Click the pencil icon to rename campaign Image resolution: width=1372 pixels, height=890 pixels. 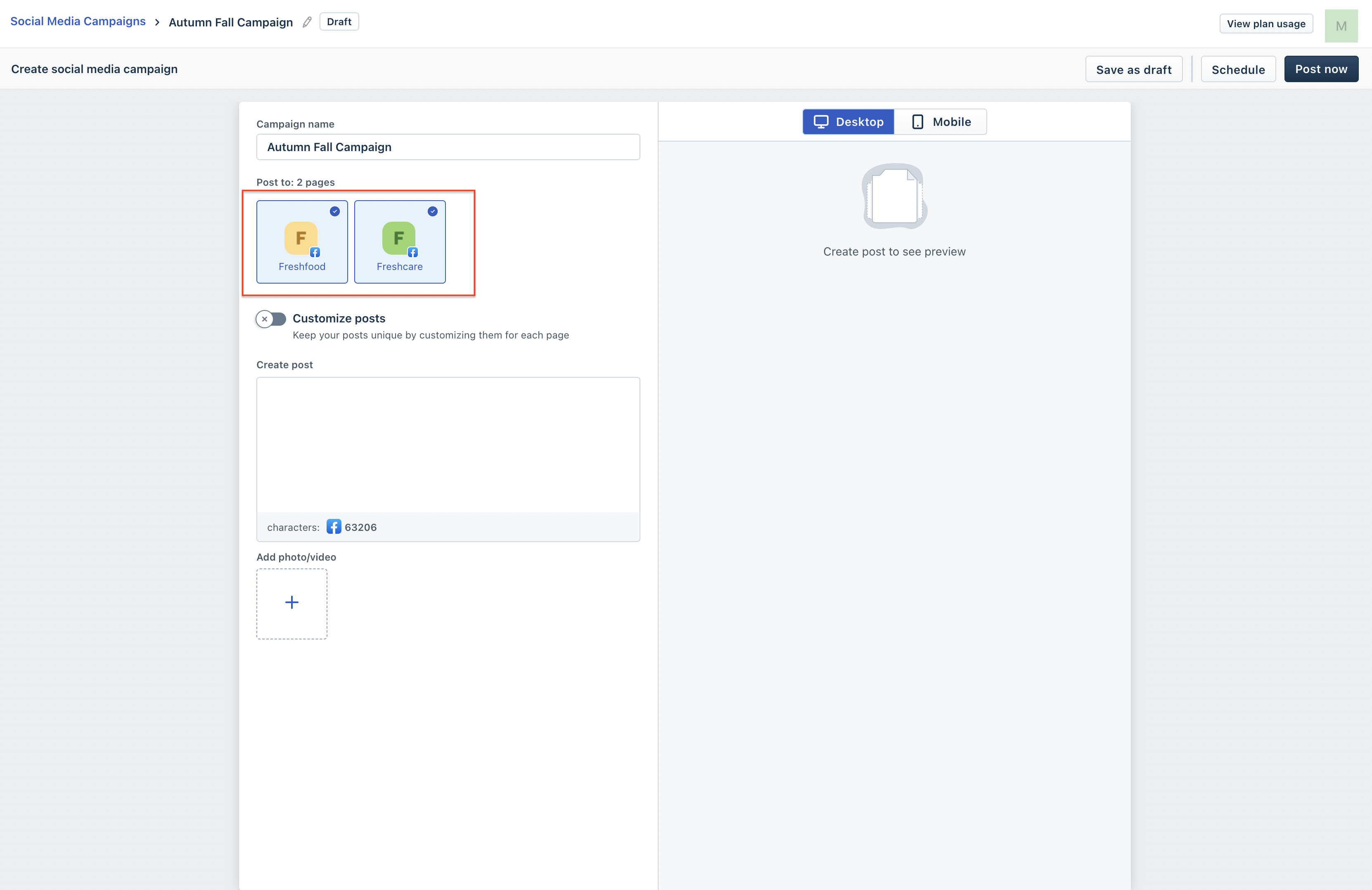307,22
